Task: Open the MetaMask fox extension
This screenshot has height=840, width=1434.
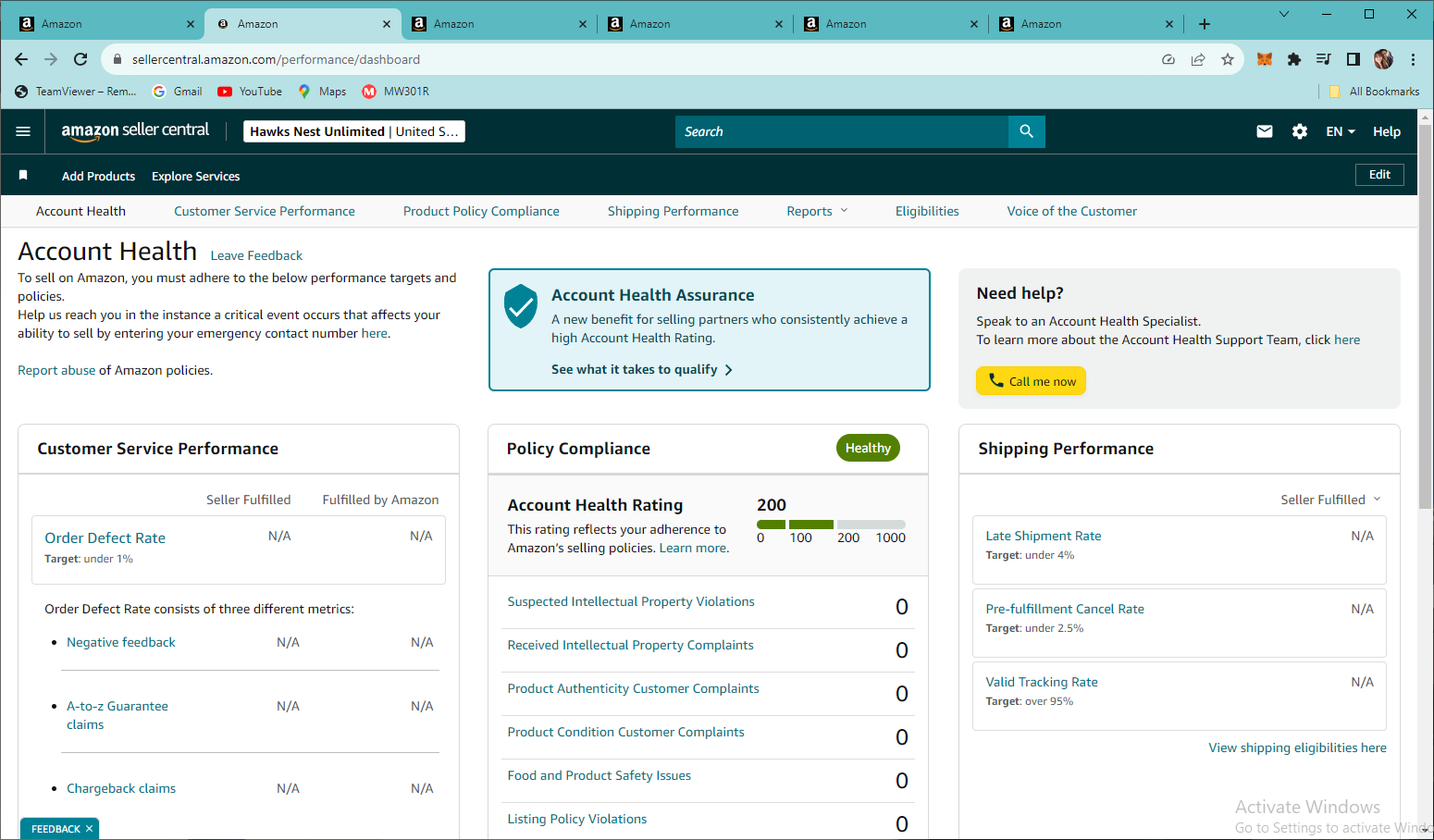Action: pyautogui.click(x=1265, y=59)
